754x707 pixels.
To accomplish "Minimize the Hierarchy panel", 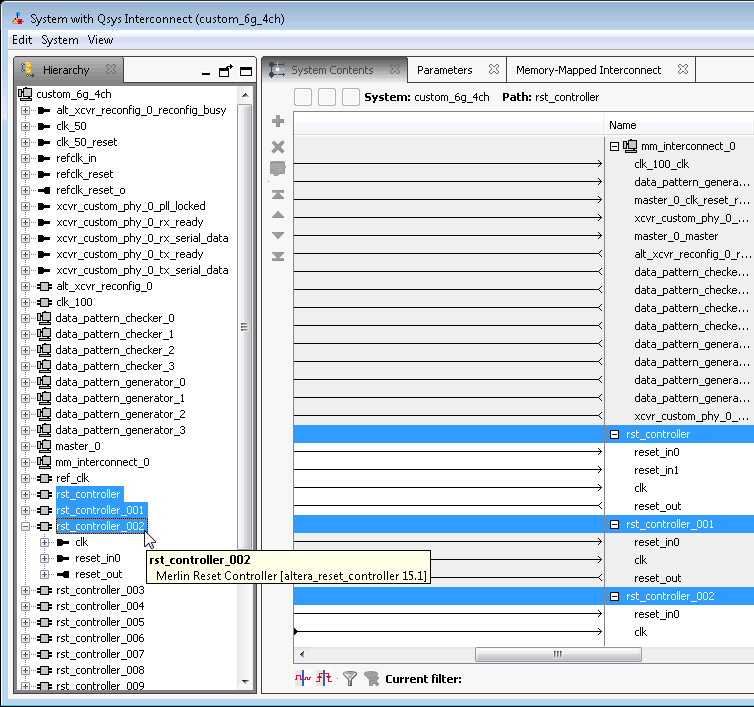I will pos(205,71).
